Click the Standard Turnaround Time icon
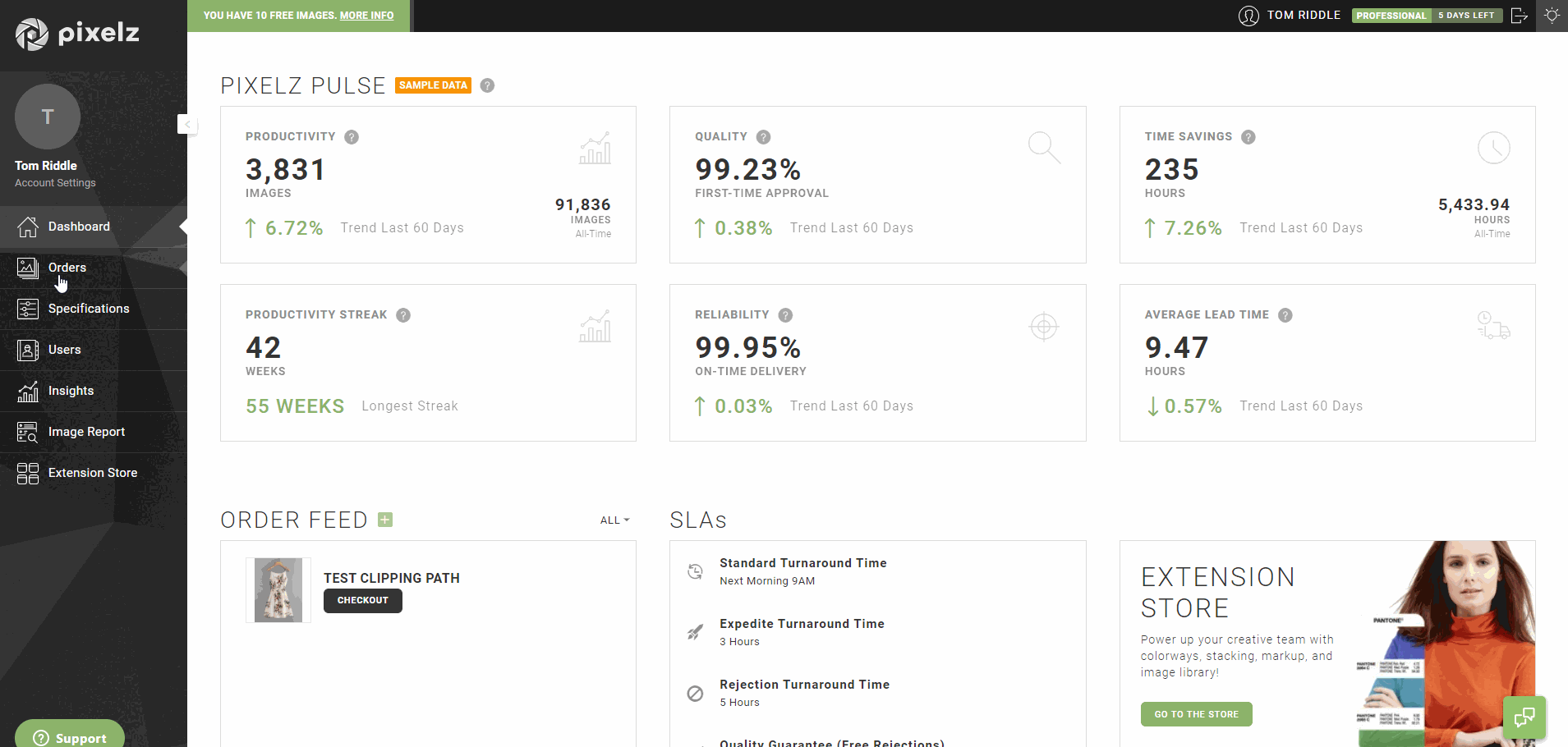Viewport: 1568px width, 747px height. [695, 571]
